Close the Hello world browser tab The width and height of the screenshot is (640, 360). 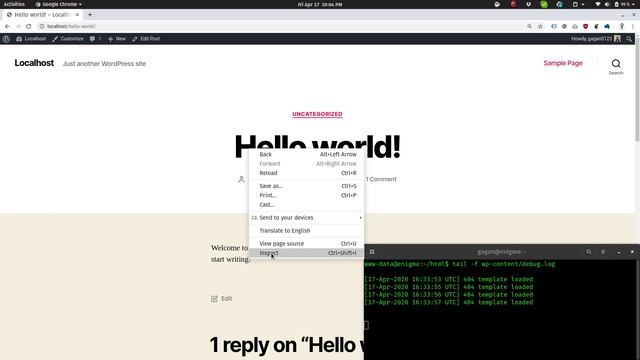(77, 15)
